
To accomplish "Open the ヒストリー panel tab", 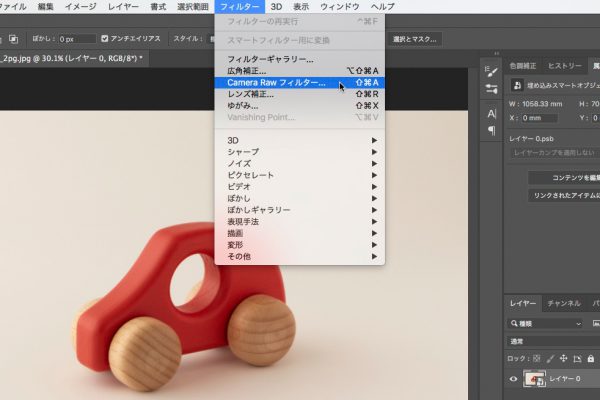I will (x=565, y=65).
